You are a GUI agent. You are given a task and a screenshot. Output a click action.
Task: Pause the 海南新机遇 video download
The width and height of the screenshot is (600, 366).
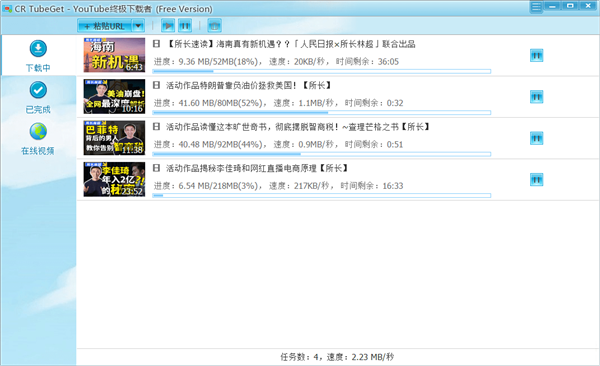click(x=536, y=56)
